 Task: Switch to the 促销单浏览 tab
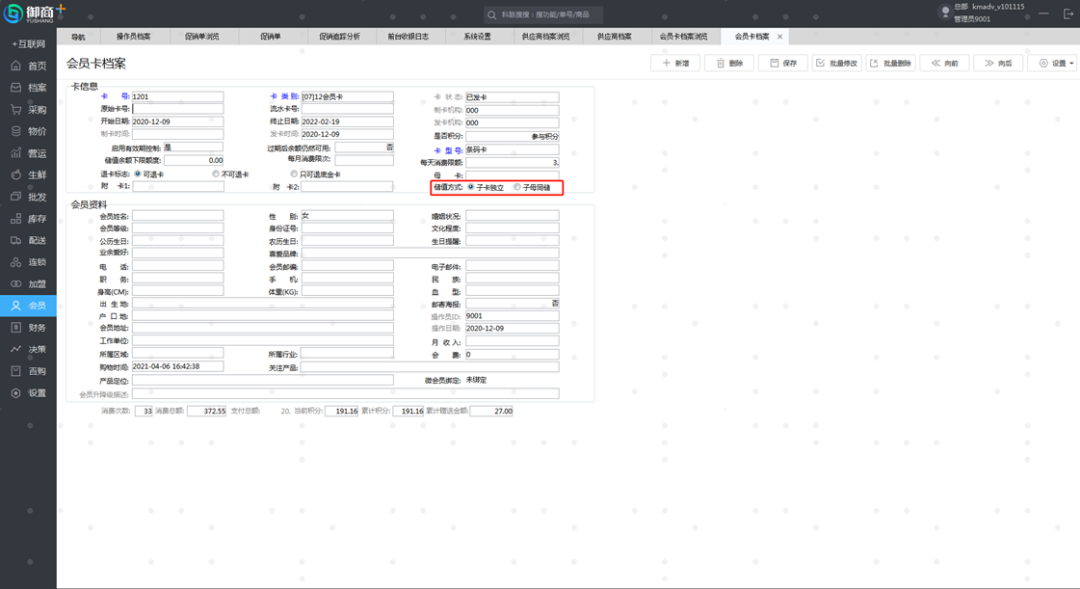[202, 37]
